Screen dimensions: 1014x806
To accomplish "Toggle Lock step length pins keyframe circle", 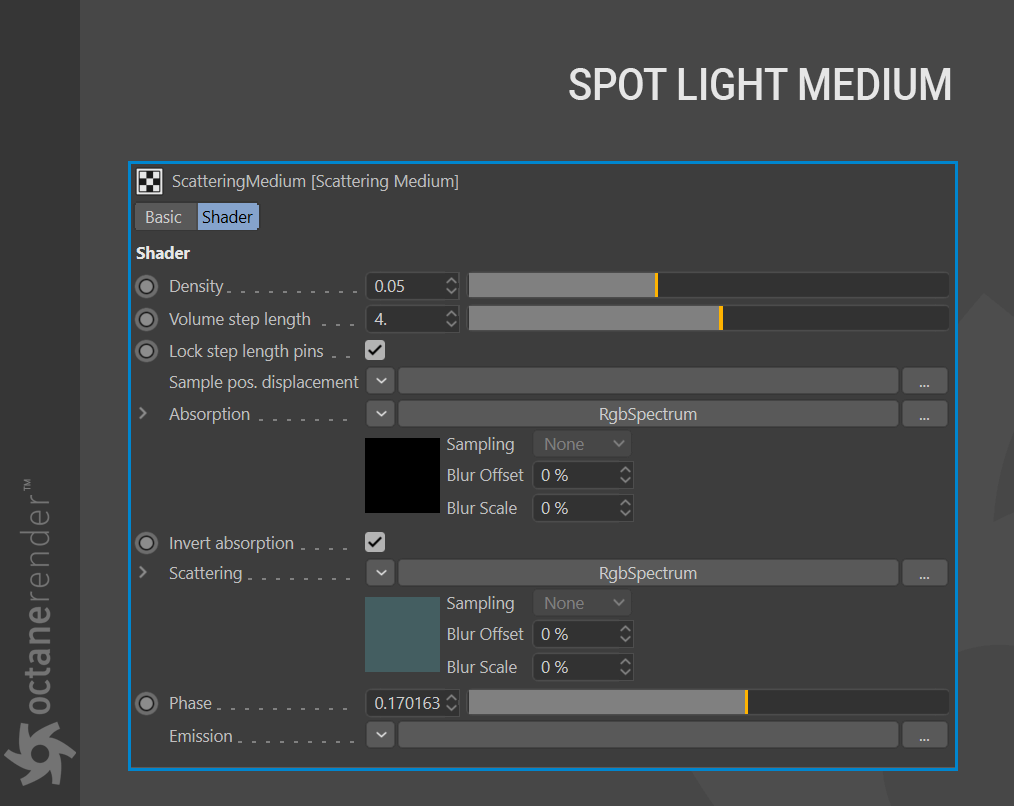I will 147,351.
